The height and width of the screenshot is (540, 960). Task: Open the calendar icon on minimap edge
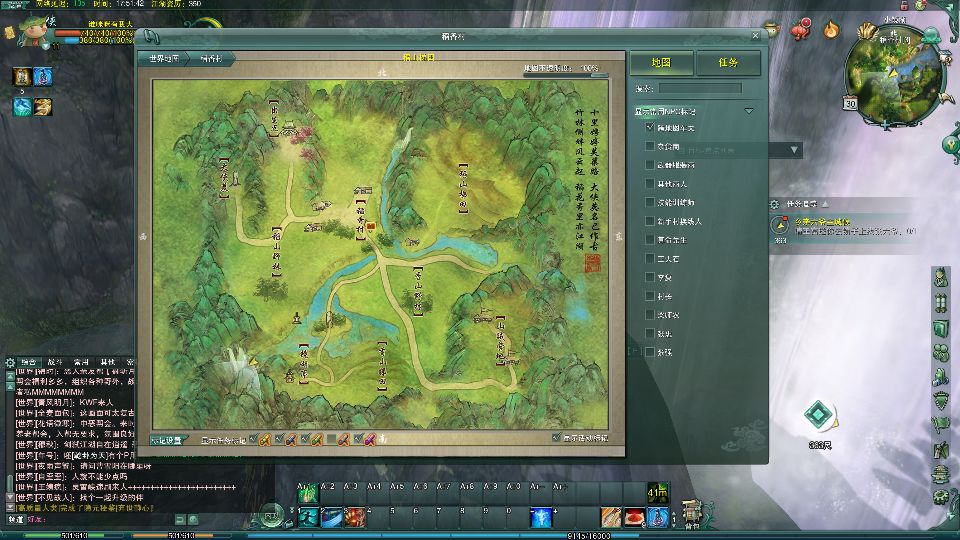point(851,103)
